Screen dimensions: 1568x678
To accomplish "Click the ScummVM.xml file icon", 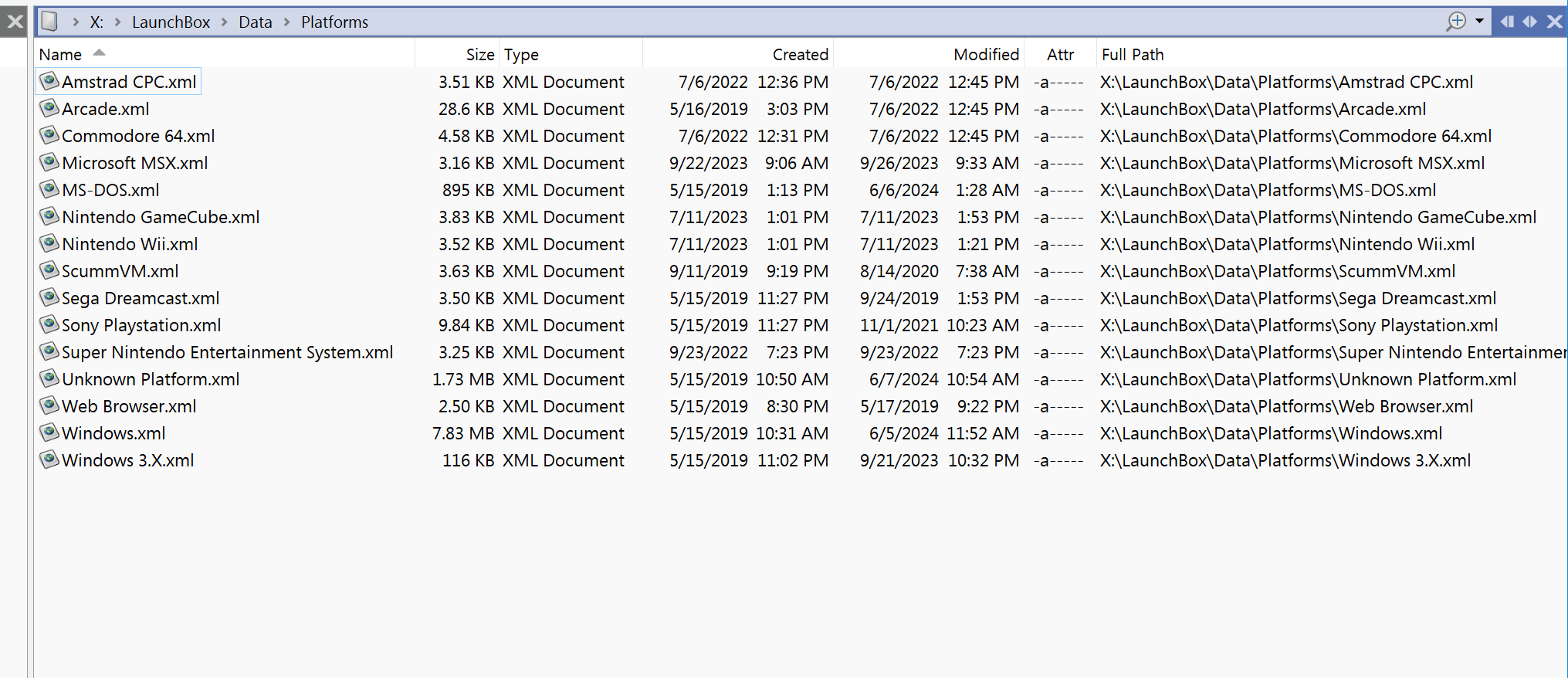I will coord(49,270).
